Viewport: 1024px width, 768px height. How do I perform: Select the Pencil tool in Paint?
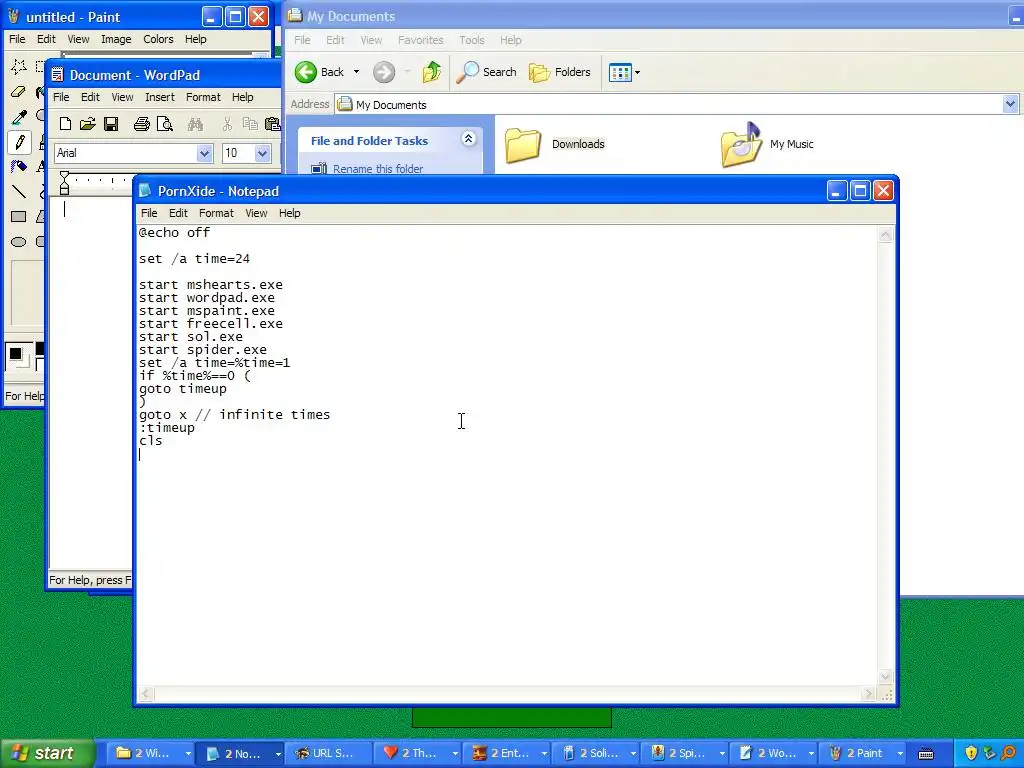pyautogui.click(x=18, y=142)
